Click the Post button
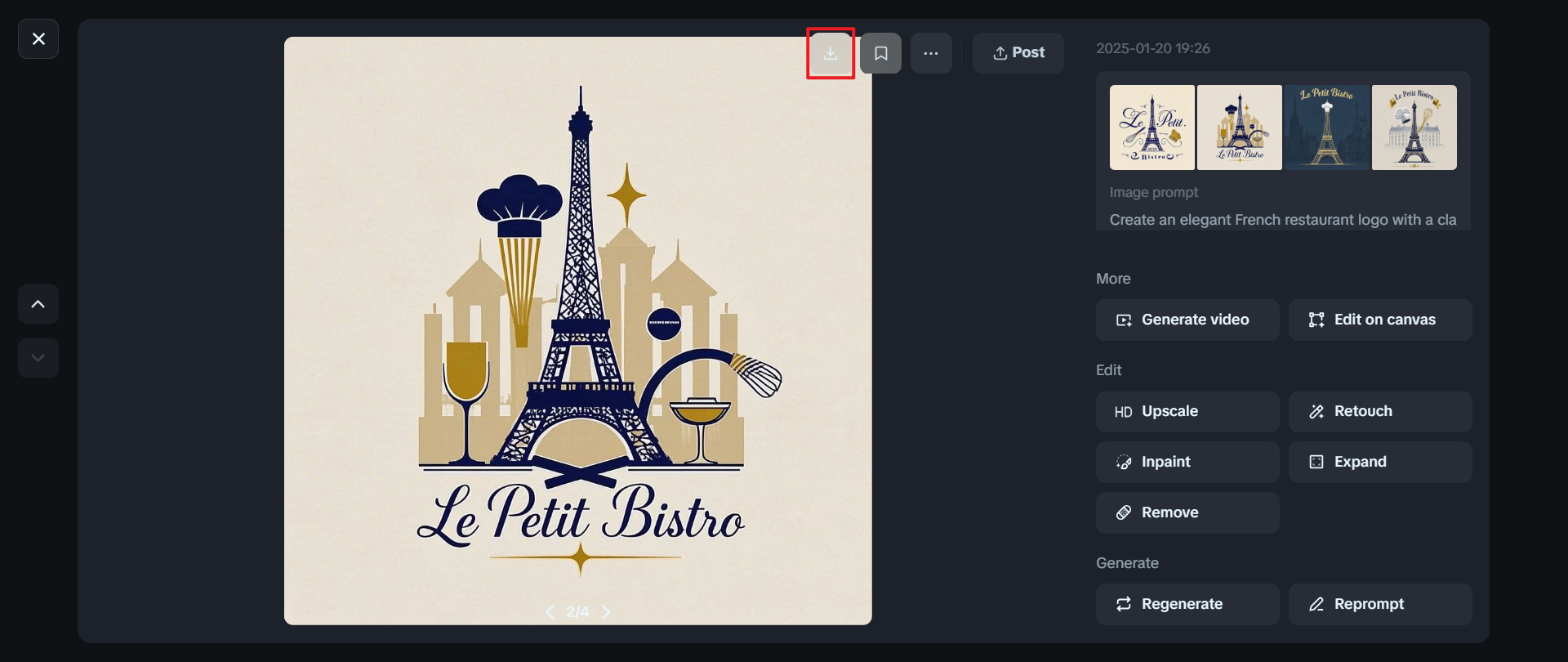1568x662 pixels. pyautogui.click(x=1018, y=53)
